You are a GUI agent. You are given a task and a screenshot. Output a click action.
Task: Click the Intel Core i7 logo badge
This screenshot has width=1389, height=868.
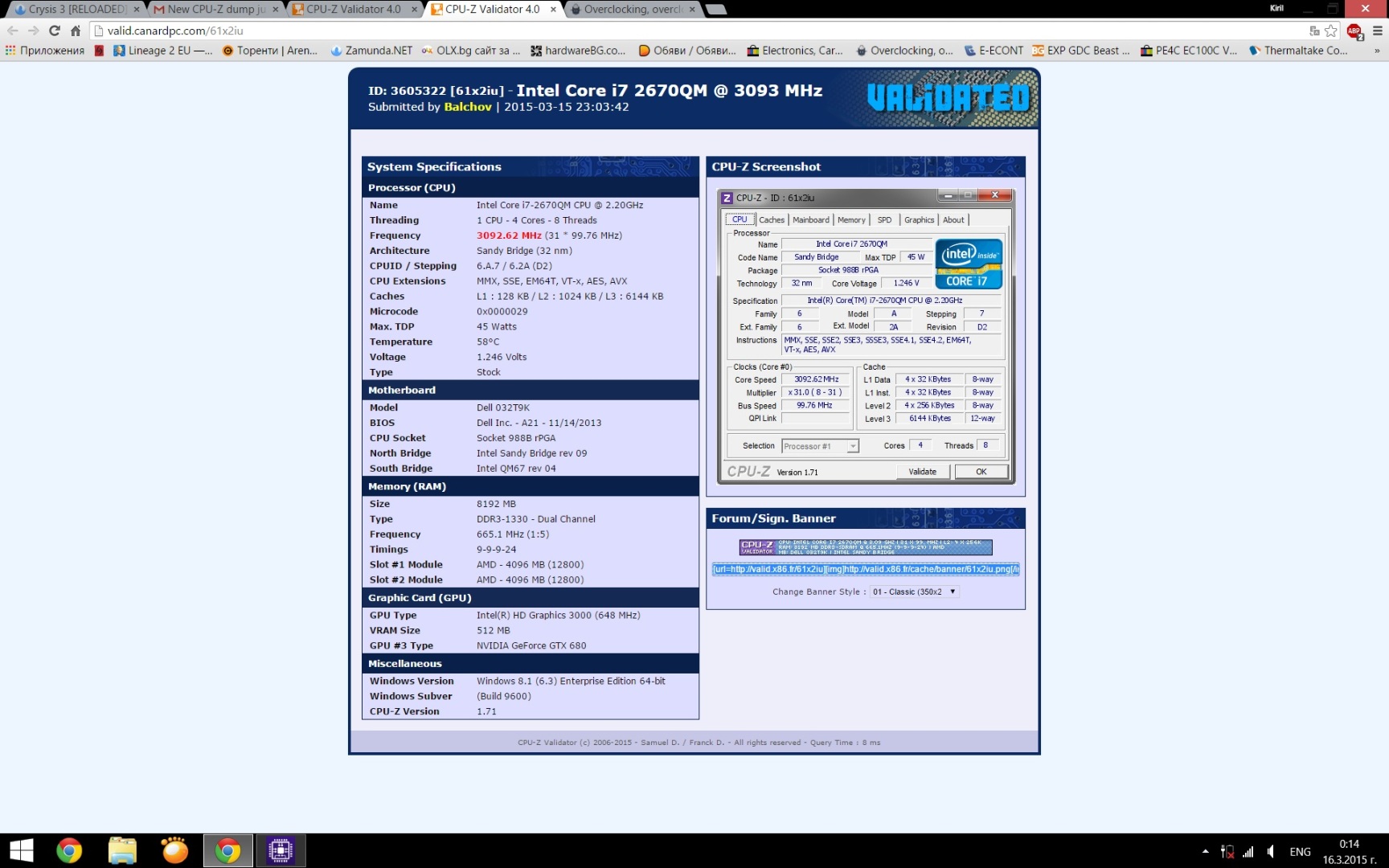coord(969,264)
